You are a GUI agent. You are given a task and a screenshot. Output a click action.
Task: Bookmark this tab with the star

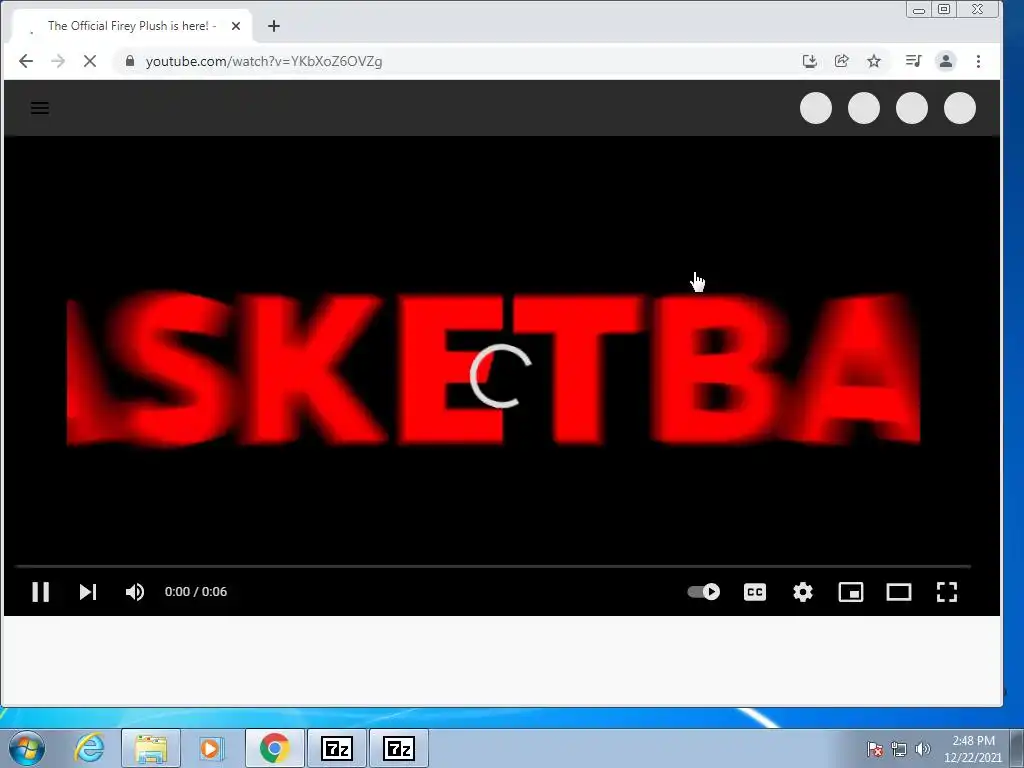(874, 61)
